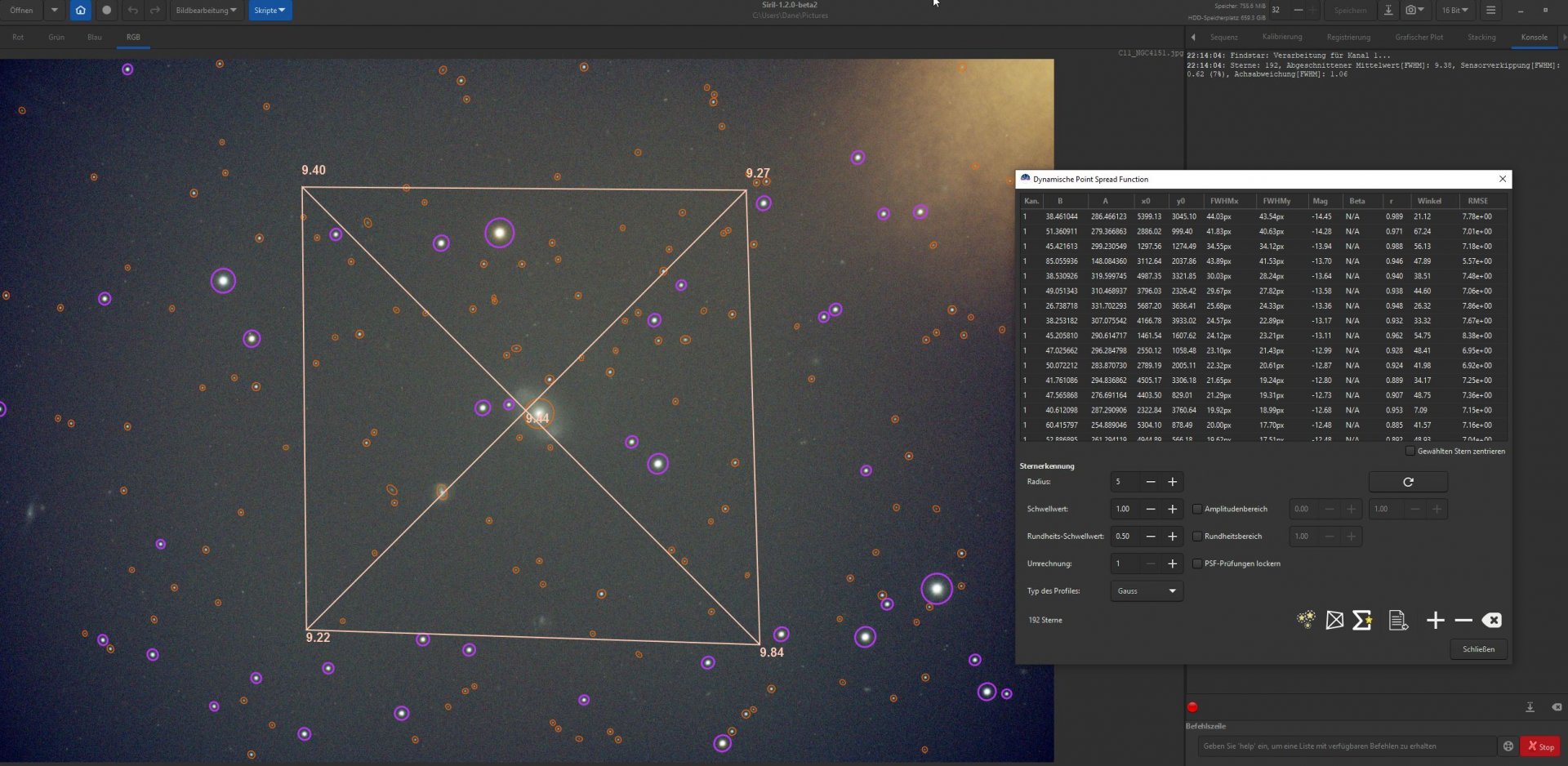Click the large plus icon in the PSF toolbar

click(1435, 621)
